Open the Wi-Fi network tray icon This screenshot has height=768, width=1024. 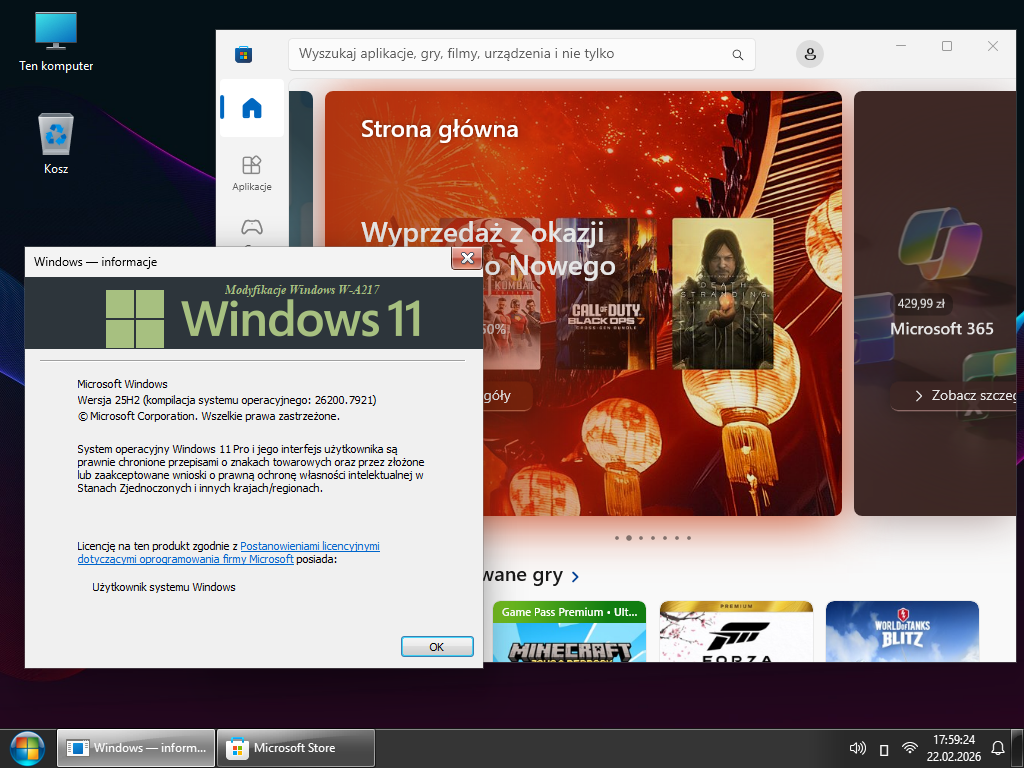(909, 748)
